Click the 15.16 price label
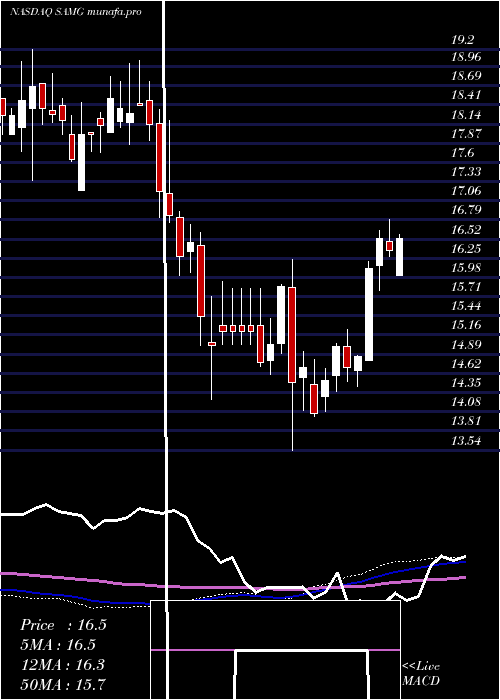The width and height of the screenshot is (500, 700). 467,324
